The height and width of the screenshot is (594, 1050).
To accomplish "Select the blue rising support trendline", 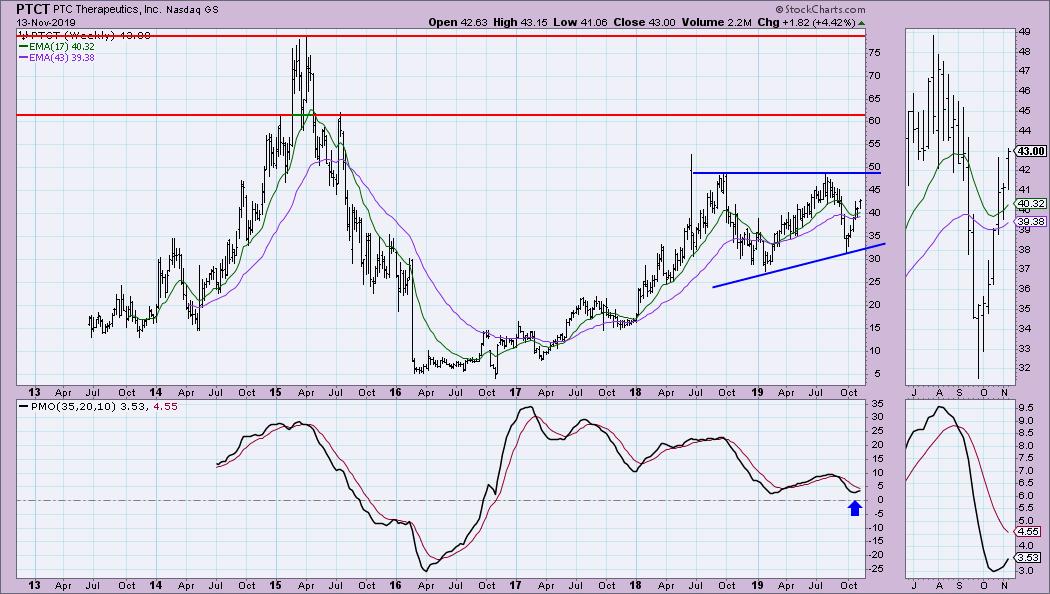I will [x=799, y=265].
